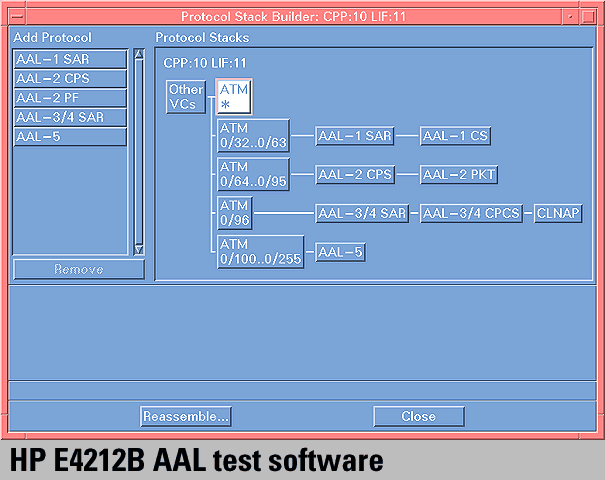This screenshot has height=480, width=605.
Task: Click the Add Protocol scrollbar down arrow
Action: [x=139, y=249]
